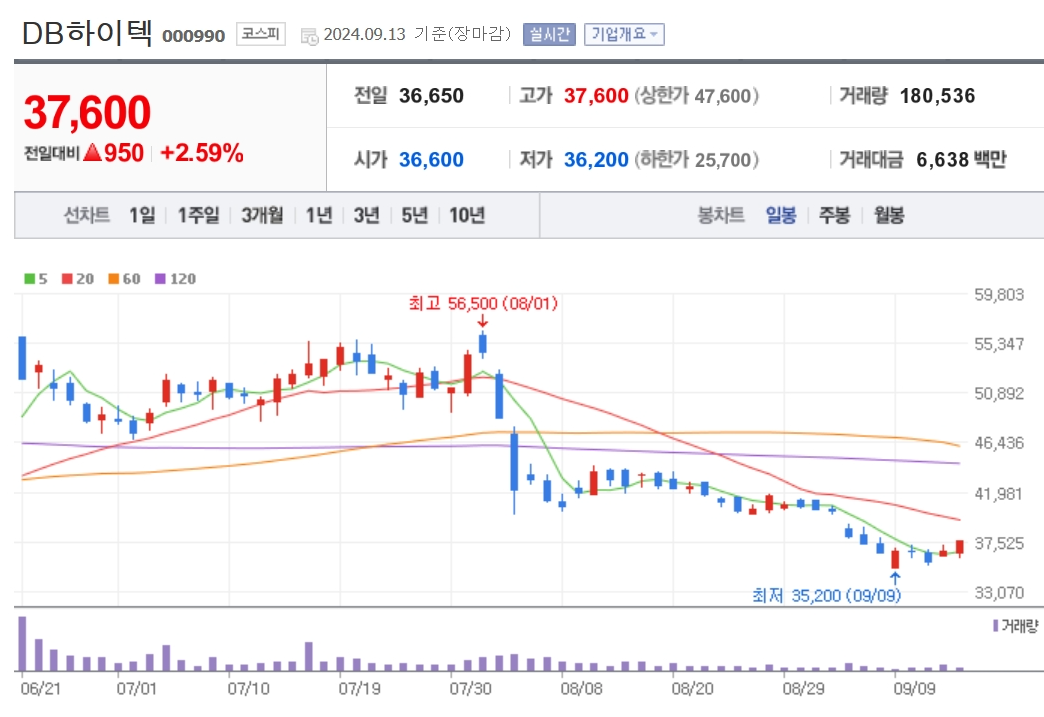Click the 거래대금 value 6,638 백만
Screen dimensions: 1044x717
pos(961,160)
